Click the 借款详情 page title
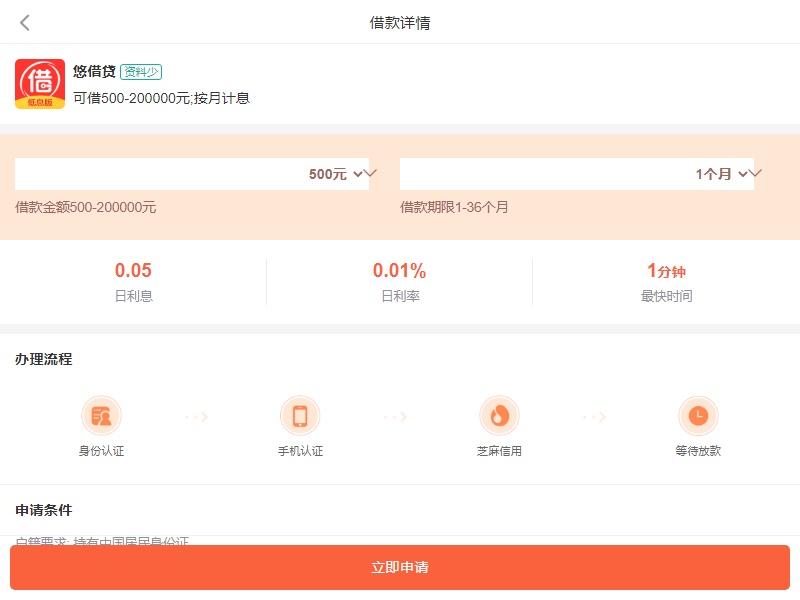The width and height of the screenshot is (800, 600). 400,23
